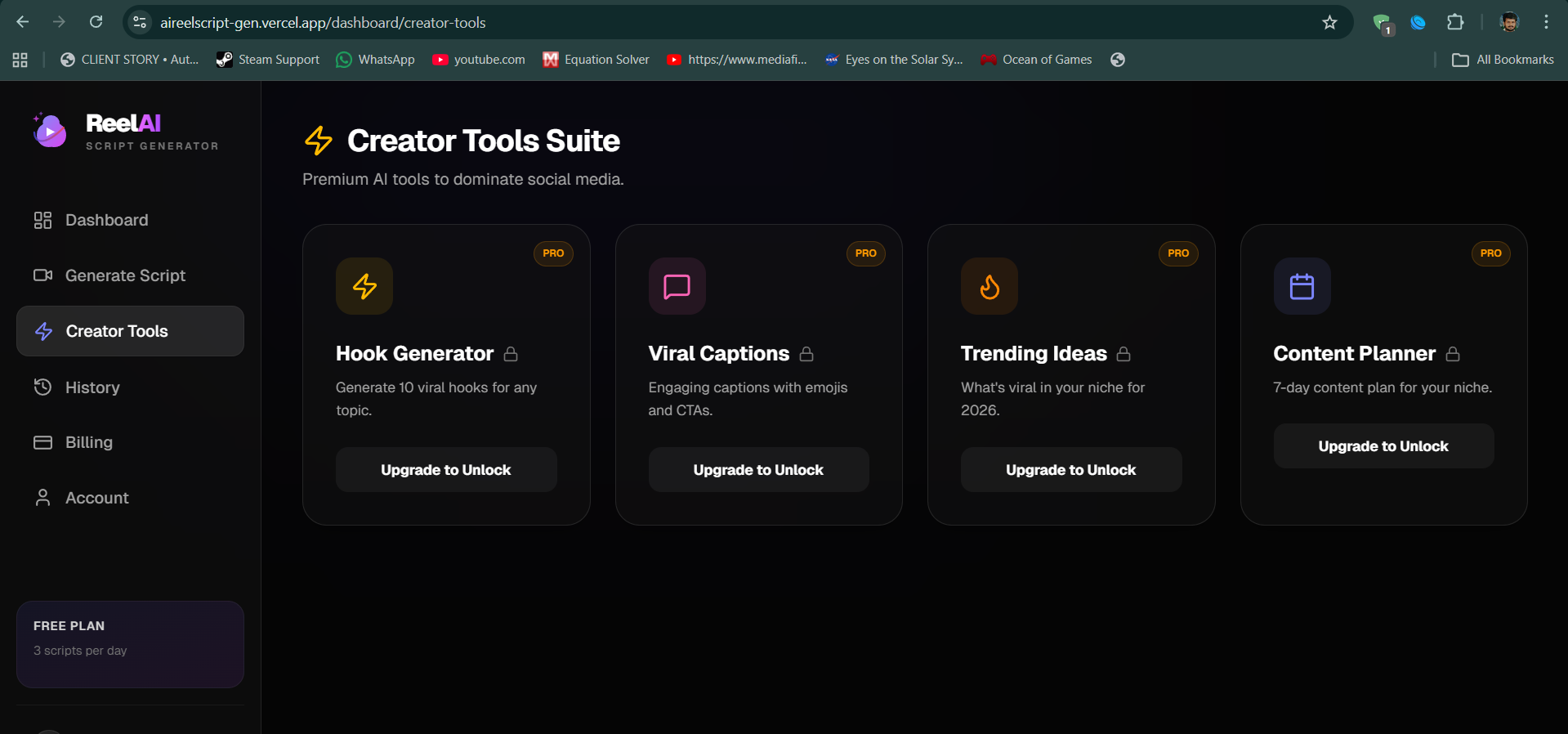Open the mediafi... bookmark

pyautogui.click(x=737, y=60)
